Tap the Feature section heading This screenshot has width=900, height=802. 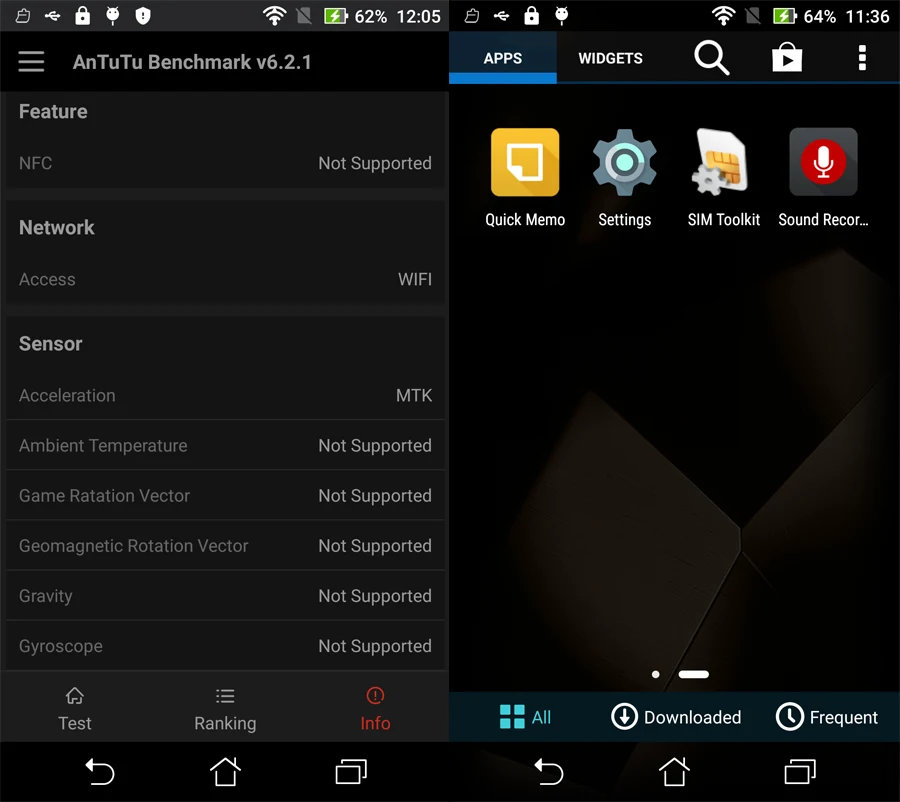click(53, 111)
